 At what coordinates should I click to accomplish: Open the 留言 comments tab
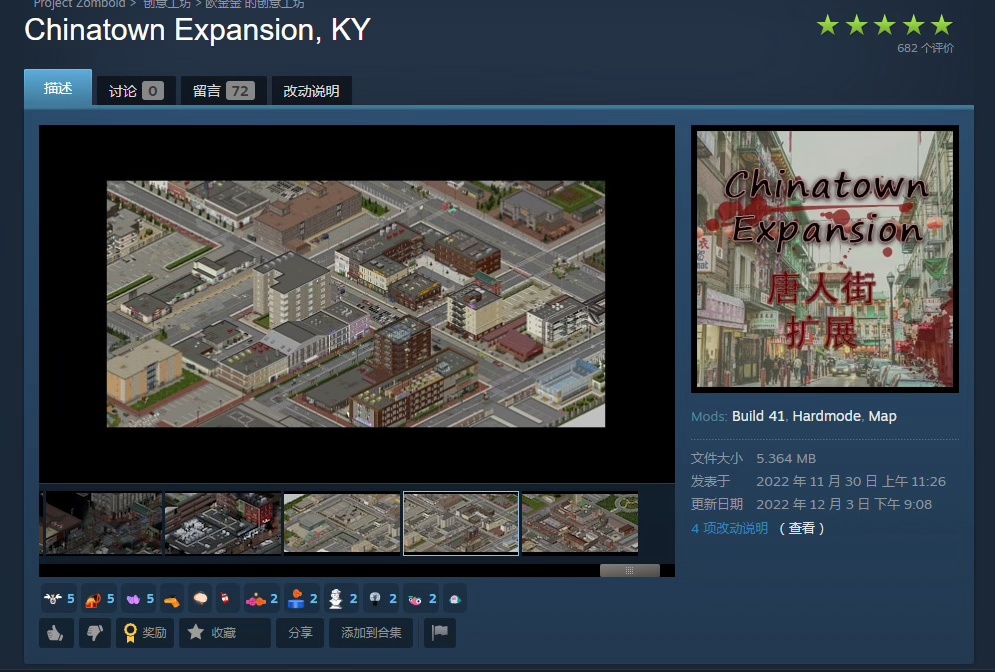click(x=223, y=91)
